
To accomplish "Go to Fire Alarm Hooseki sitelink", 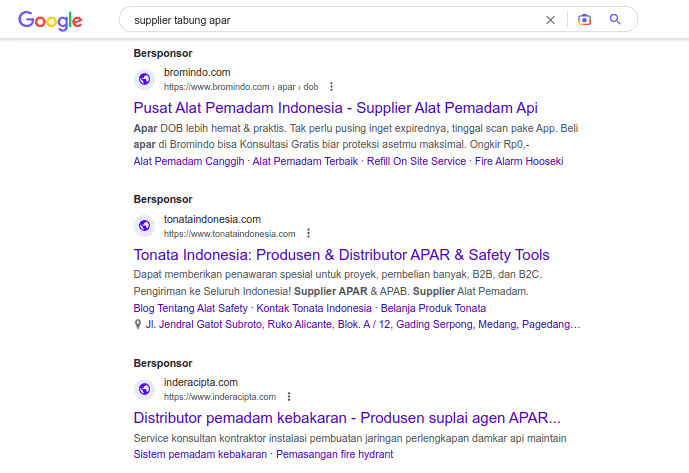I will pyautogui.click(x=519, y=161).
